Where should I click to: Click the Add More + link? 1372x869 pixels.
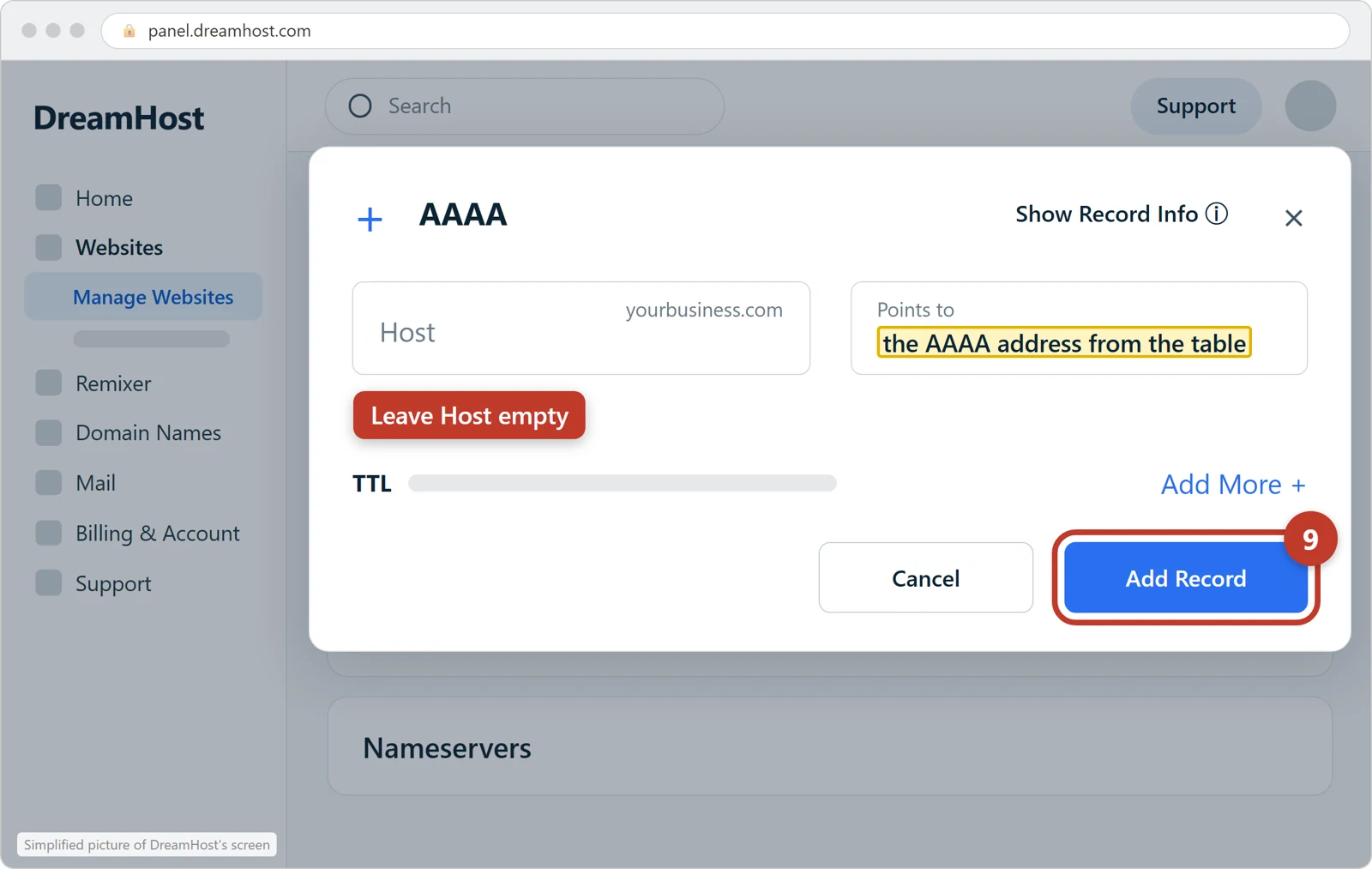click(1233, 485)
